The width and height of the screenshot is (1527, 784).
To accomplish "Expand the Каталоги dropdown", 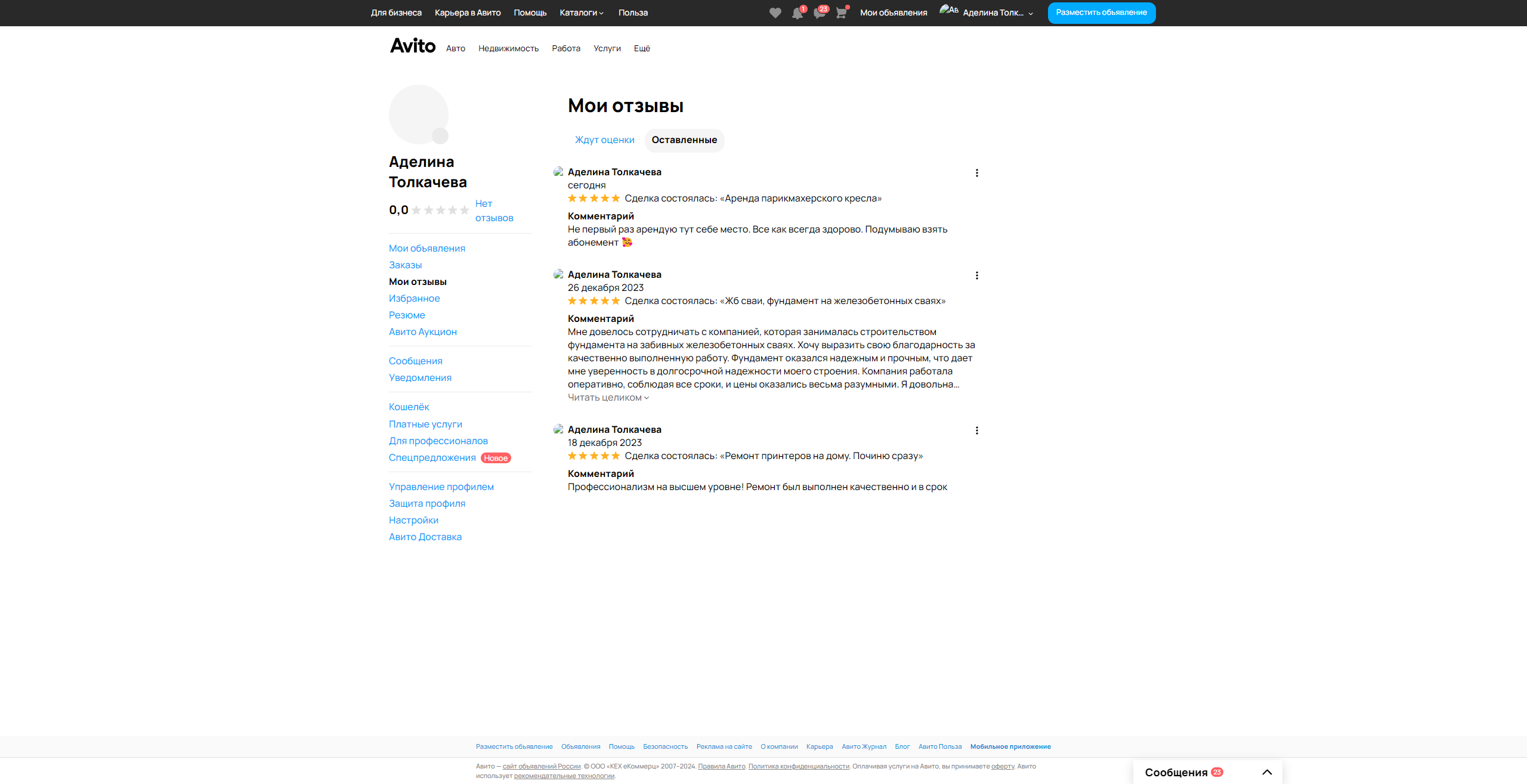I will tap(582, 13).
